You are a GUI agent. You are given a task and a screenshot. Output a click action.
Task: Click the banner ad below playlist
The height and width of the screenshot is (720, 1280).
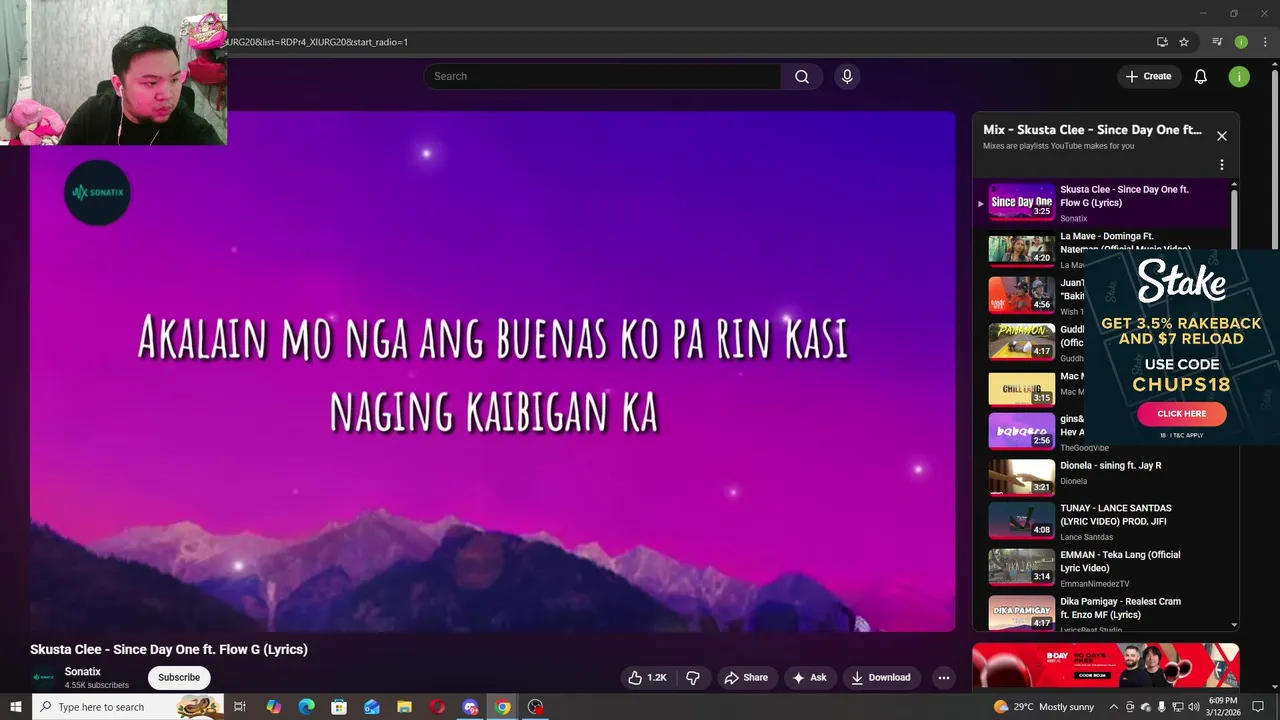[x=1106, y=666]
